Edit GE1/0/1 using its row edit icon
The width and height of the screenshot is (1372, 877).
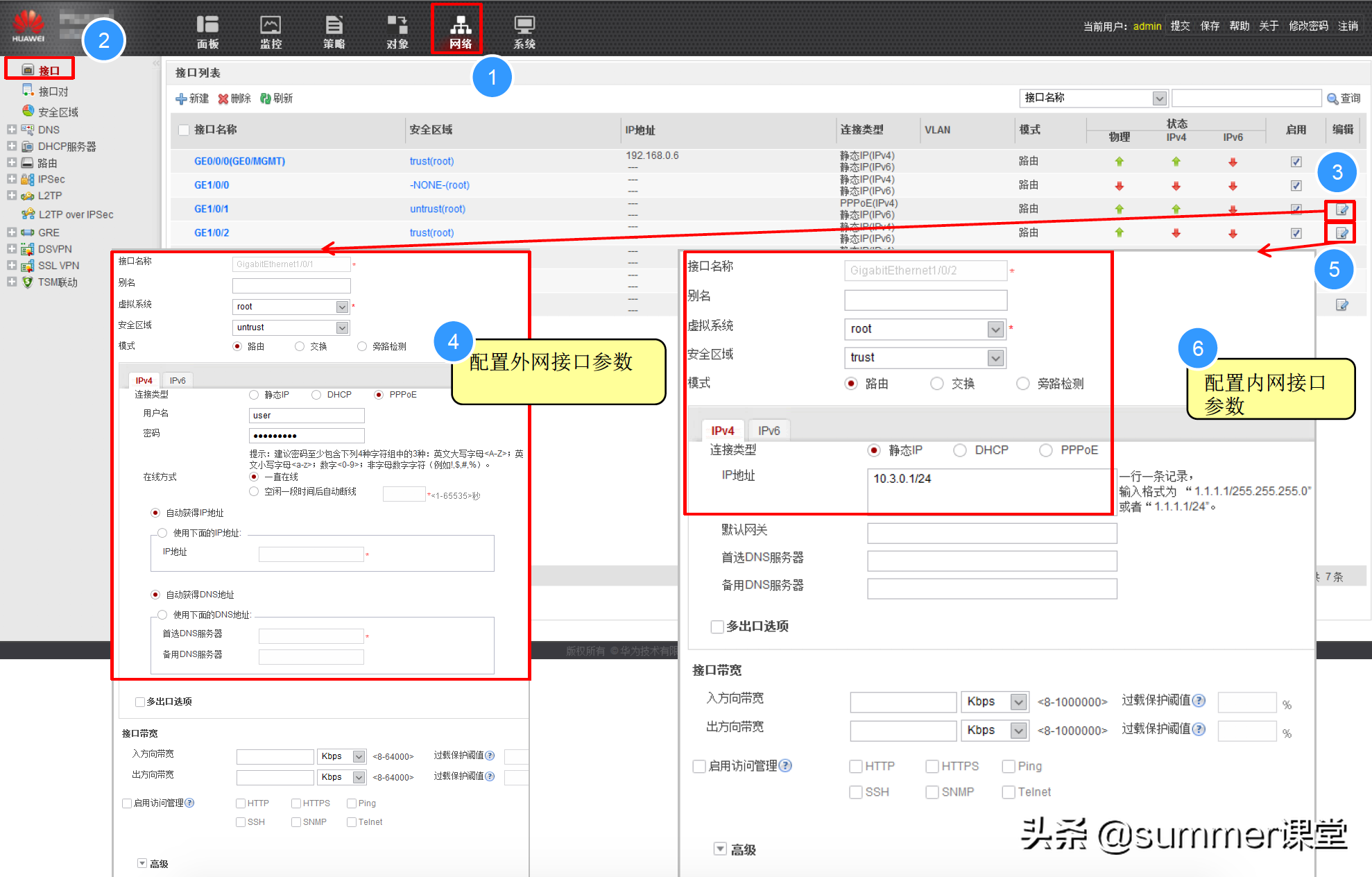[x=1340, y=210]
